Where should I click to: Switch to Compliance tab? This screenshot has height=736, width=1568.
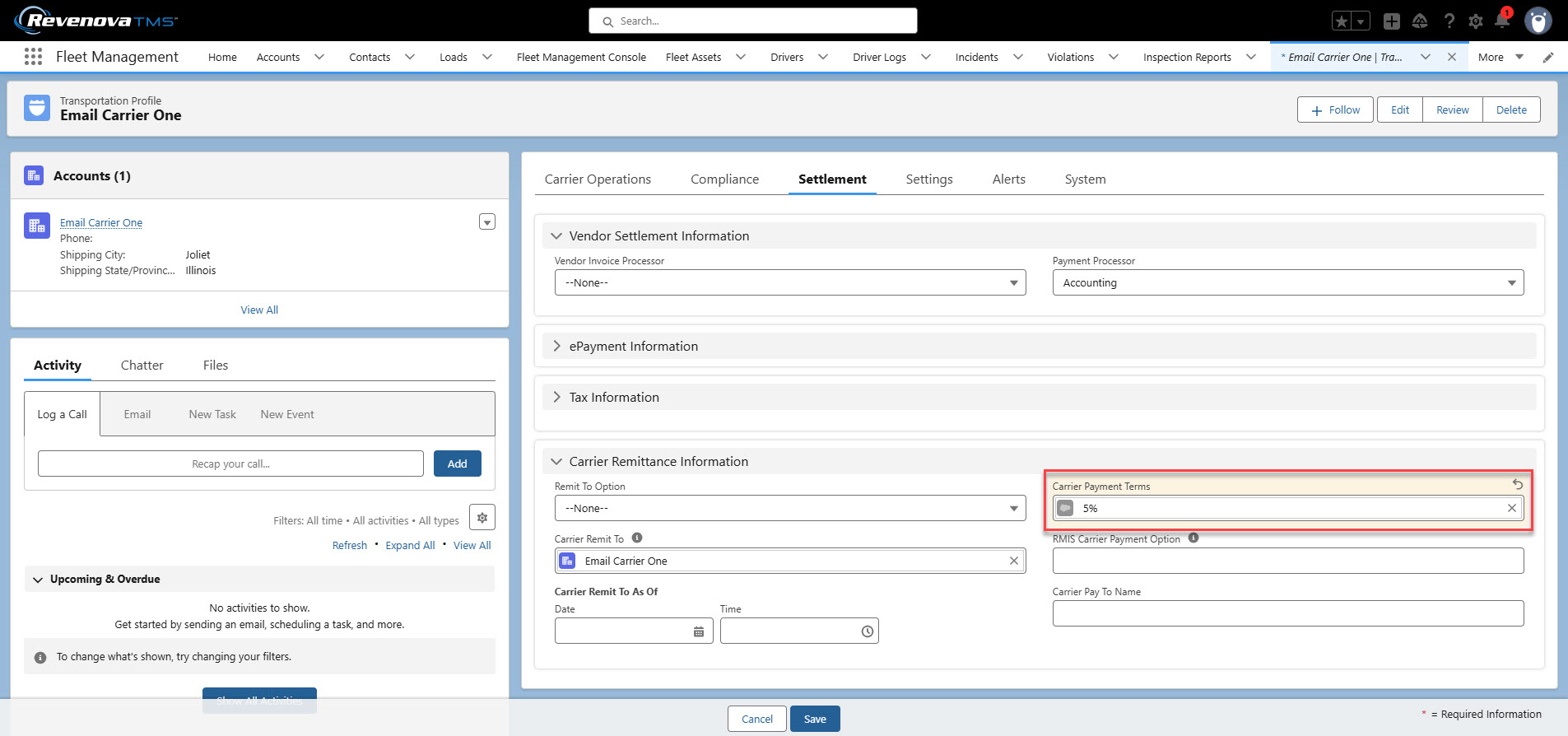(724, 179)
